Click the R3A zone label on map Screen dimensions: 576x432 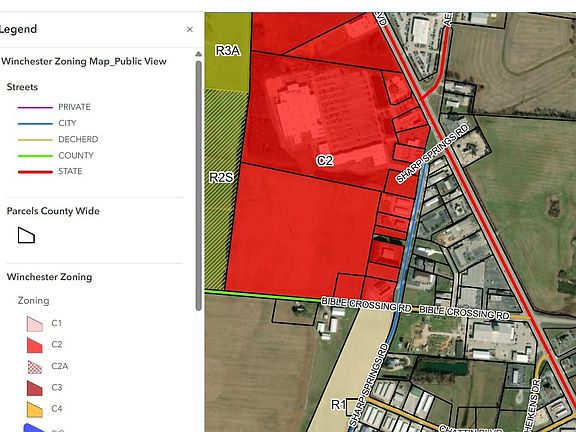[228, 51]
